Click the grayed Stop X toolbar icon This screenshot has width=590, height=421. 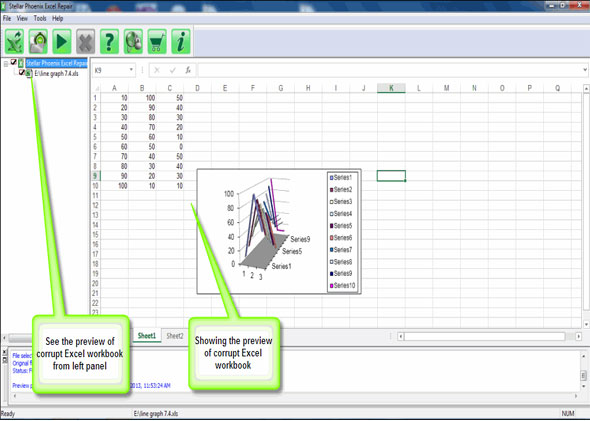(x=86, y=41)
